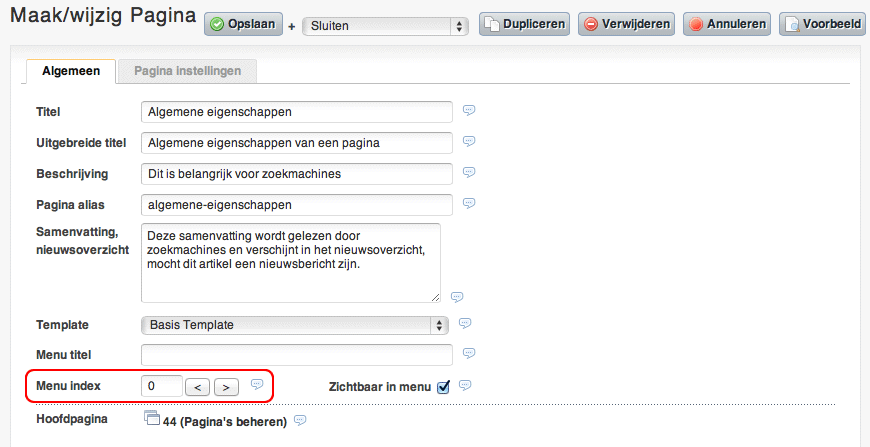Click the Annuleren button
870x447 pixels.
(x=727, y=24)
